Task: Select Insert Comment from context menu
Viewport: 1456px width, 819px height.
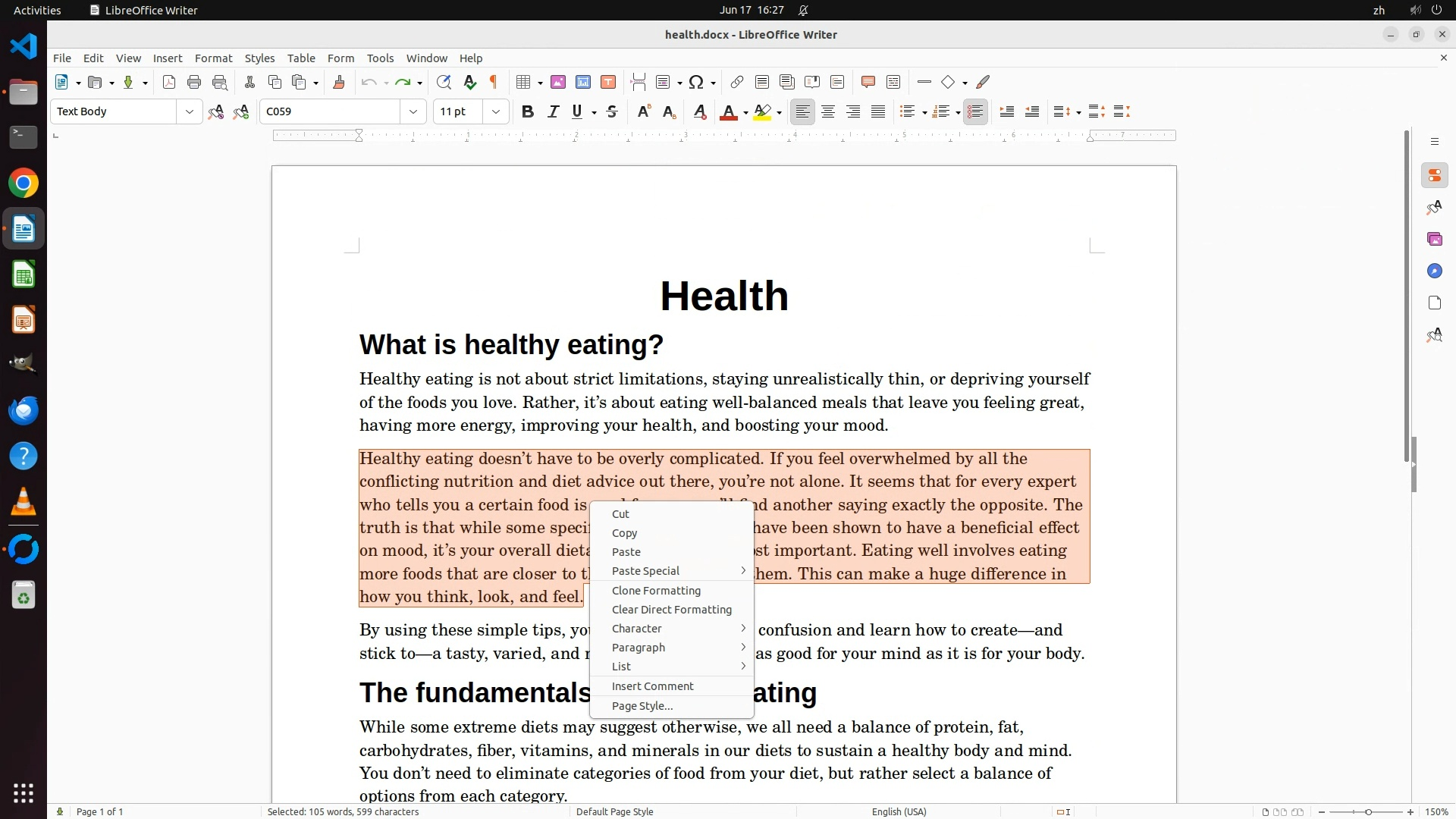Action: point(652,686)
